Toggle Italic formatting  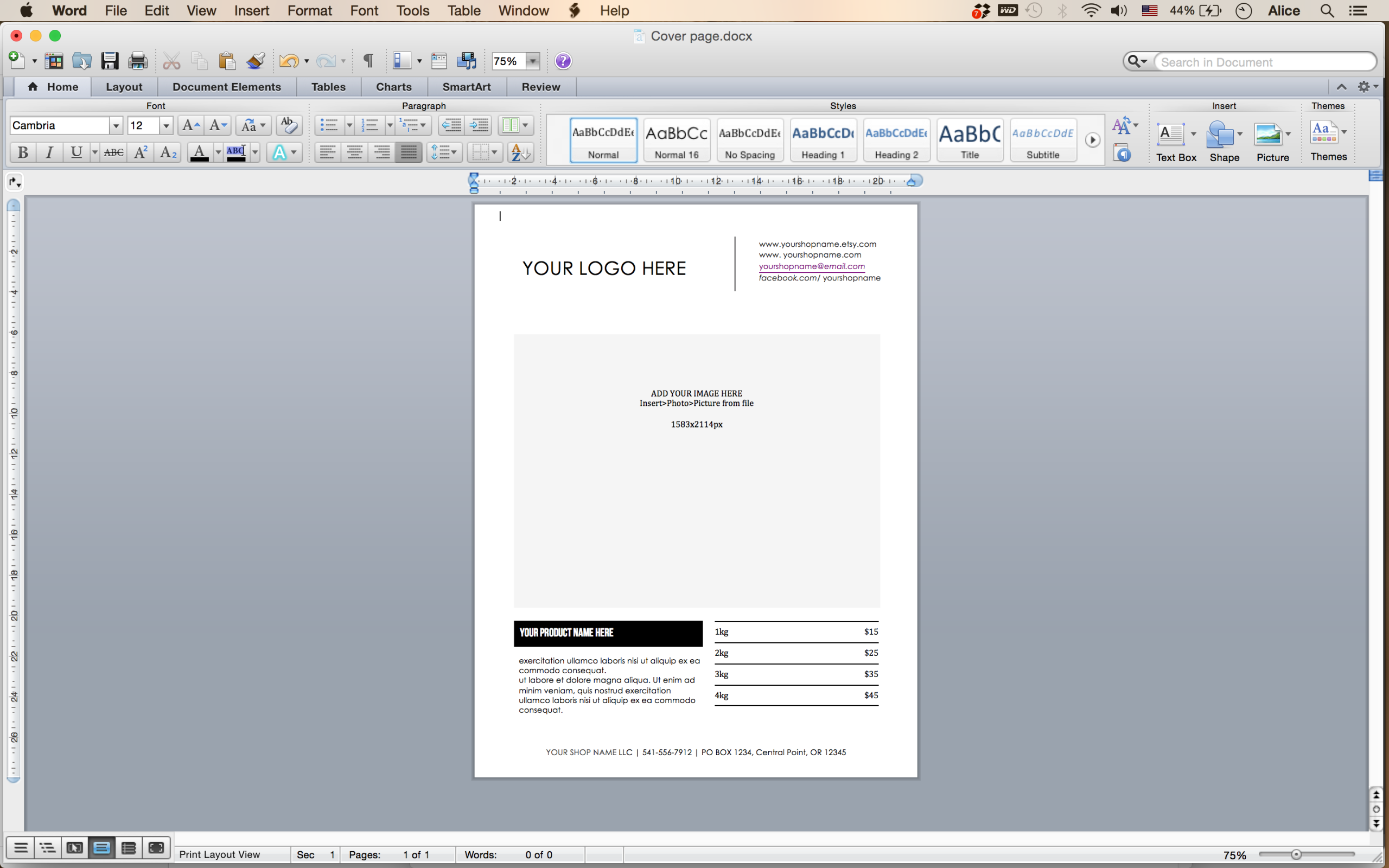49,152
